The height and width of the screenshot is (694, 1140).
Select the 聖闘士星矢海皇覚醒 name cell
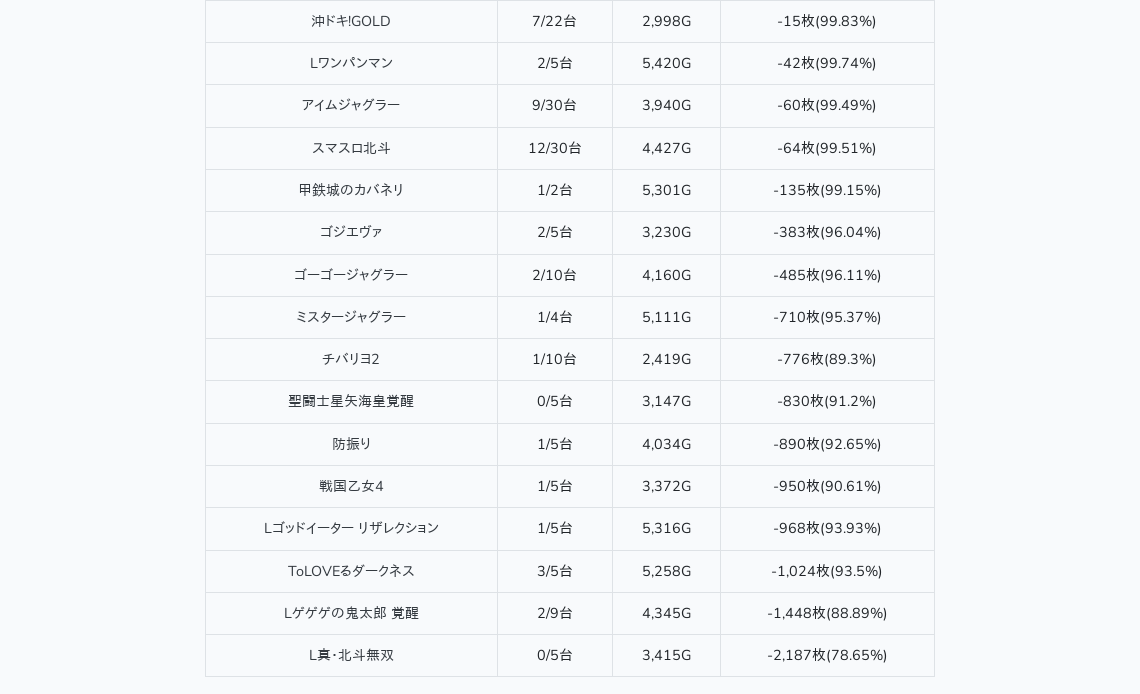click(x=351, y=402)
